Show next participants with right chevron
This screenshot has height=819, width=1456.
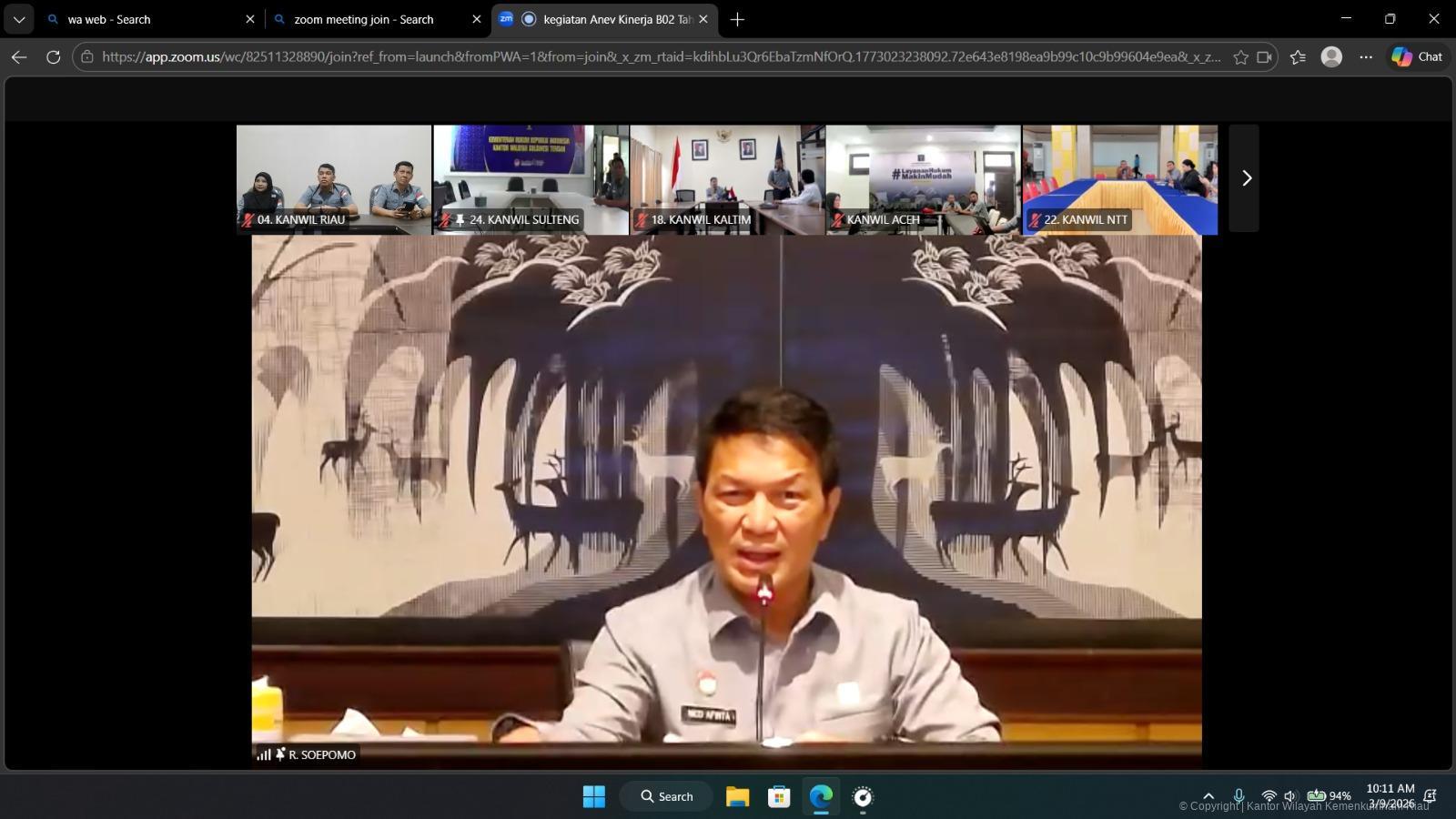1246,178
